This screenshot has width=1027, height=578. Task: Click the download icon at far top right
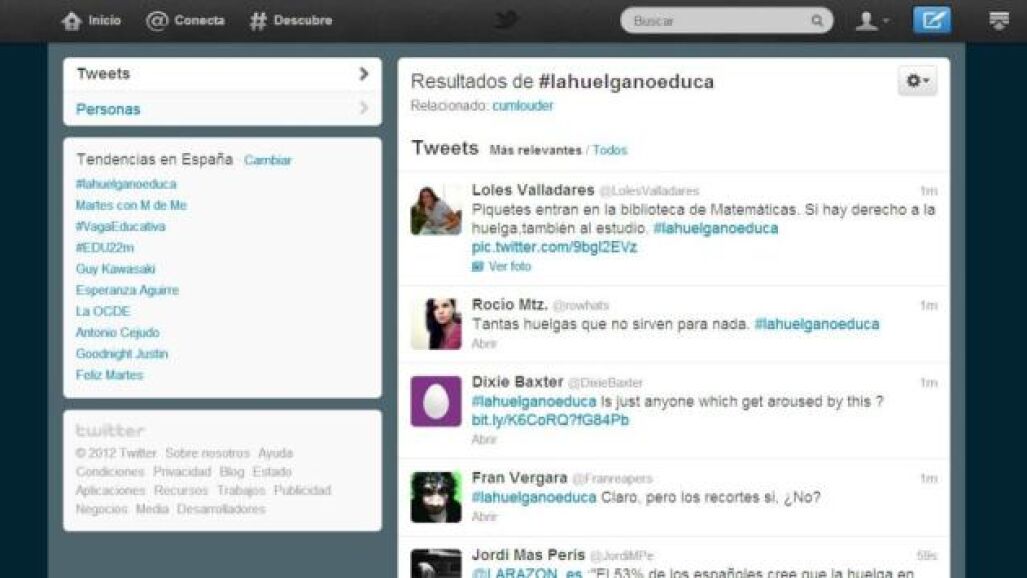point(999,21)
